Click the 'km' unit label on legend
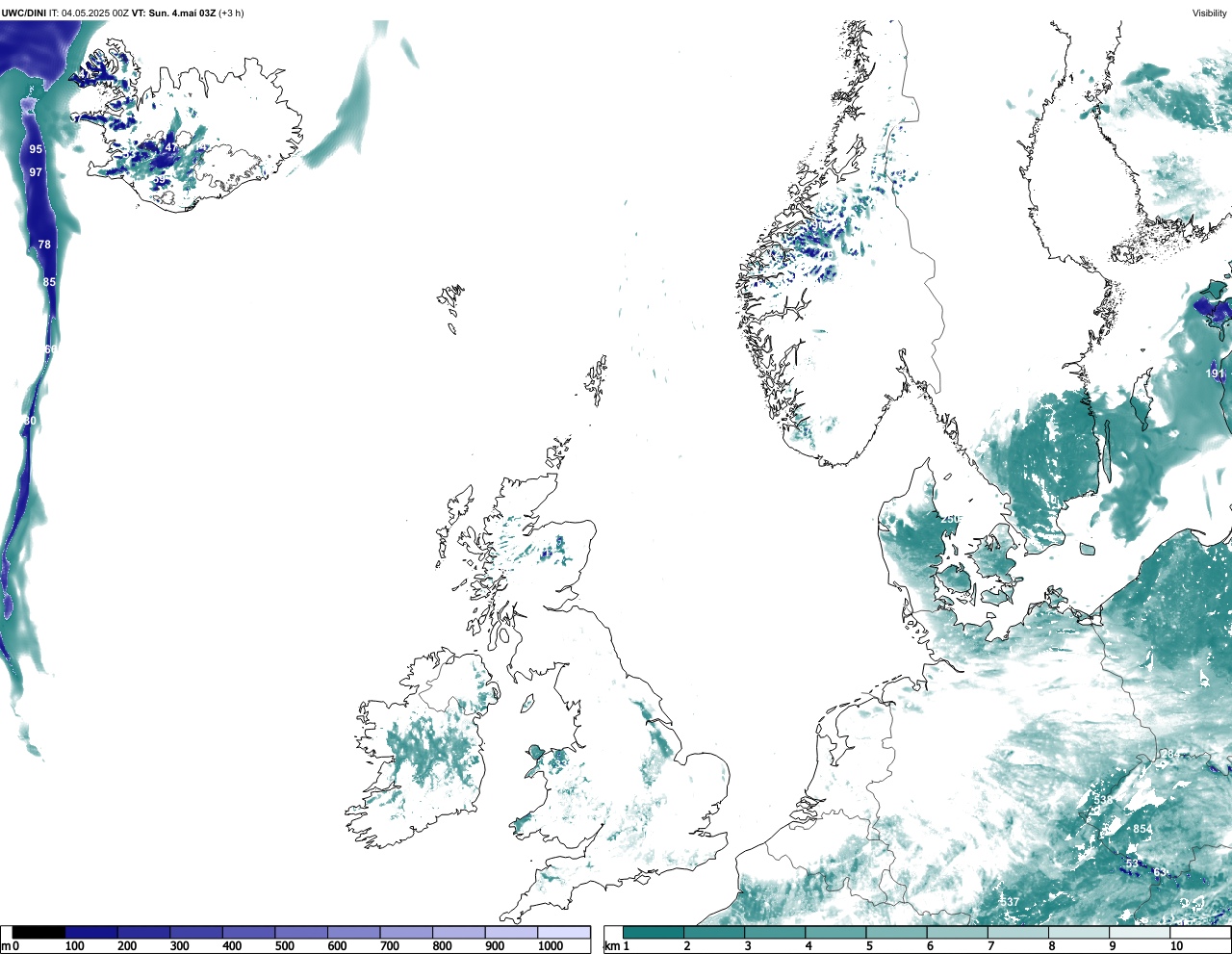 pos(610,946)
